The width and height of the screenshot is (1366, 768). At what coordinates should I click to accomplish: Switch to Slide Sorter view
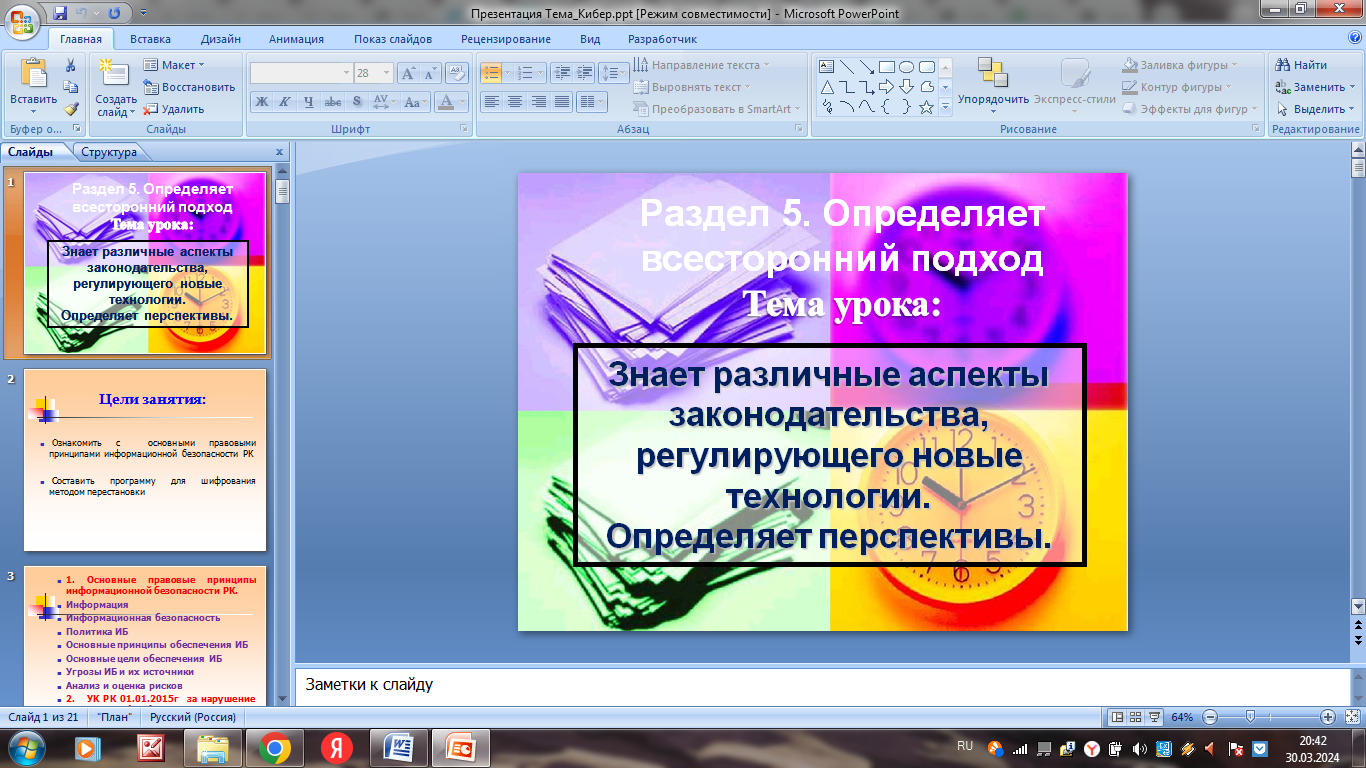pos(1137,717)
